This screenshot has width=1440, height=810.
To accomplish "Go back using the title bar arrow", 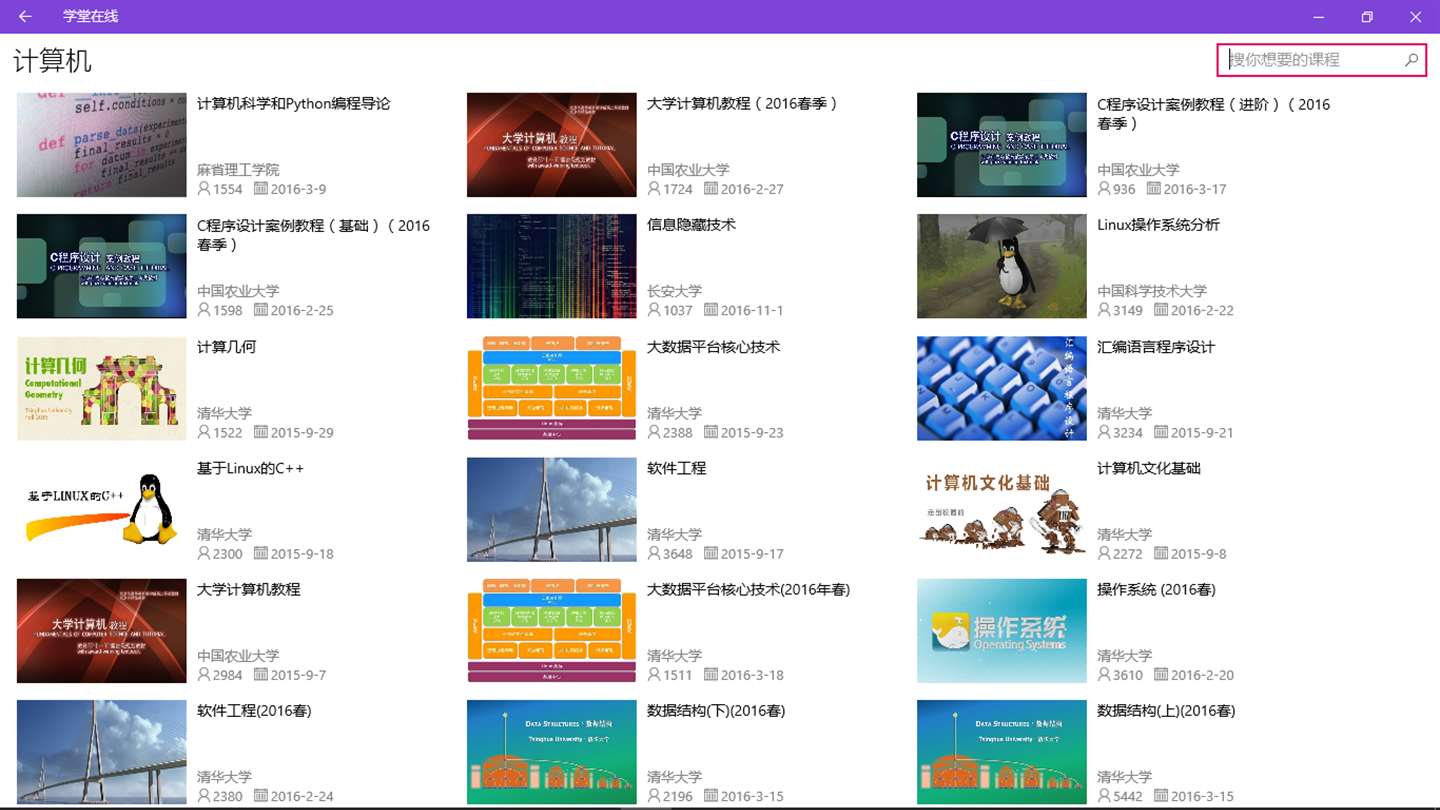I will click(25, 16).
